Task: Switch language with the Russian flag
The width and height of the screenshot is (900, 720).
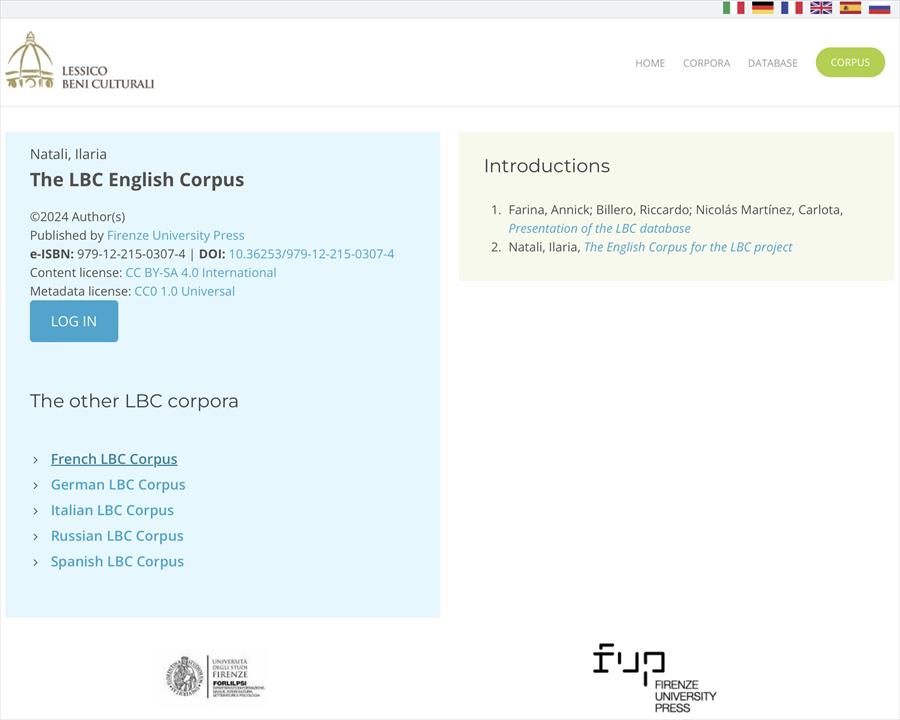Action: (879, 7)
